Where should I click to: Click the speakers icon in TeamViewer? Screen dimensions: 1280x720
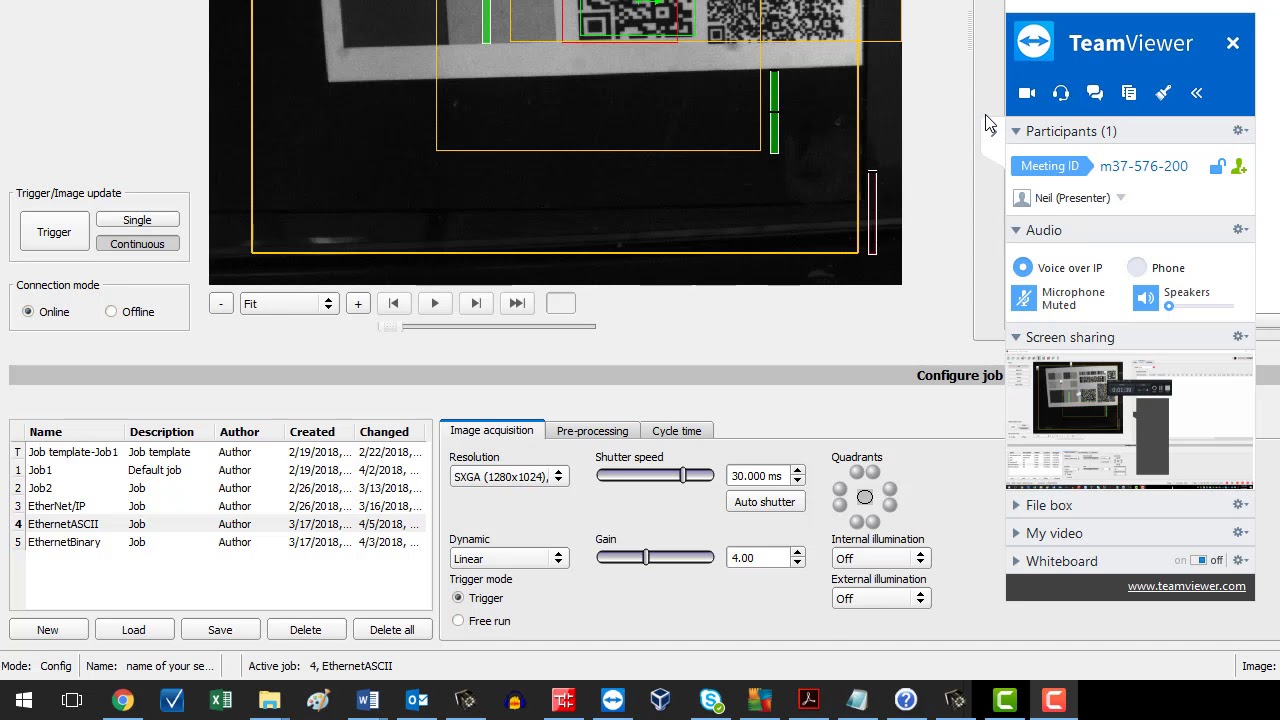(x=1145, y=298)
